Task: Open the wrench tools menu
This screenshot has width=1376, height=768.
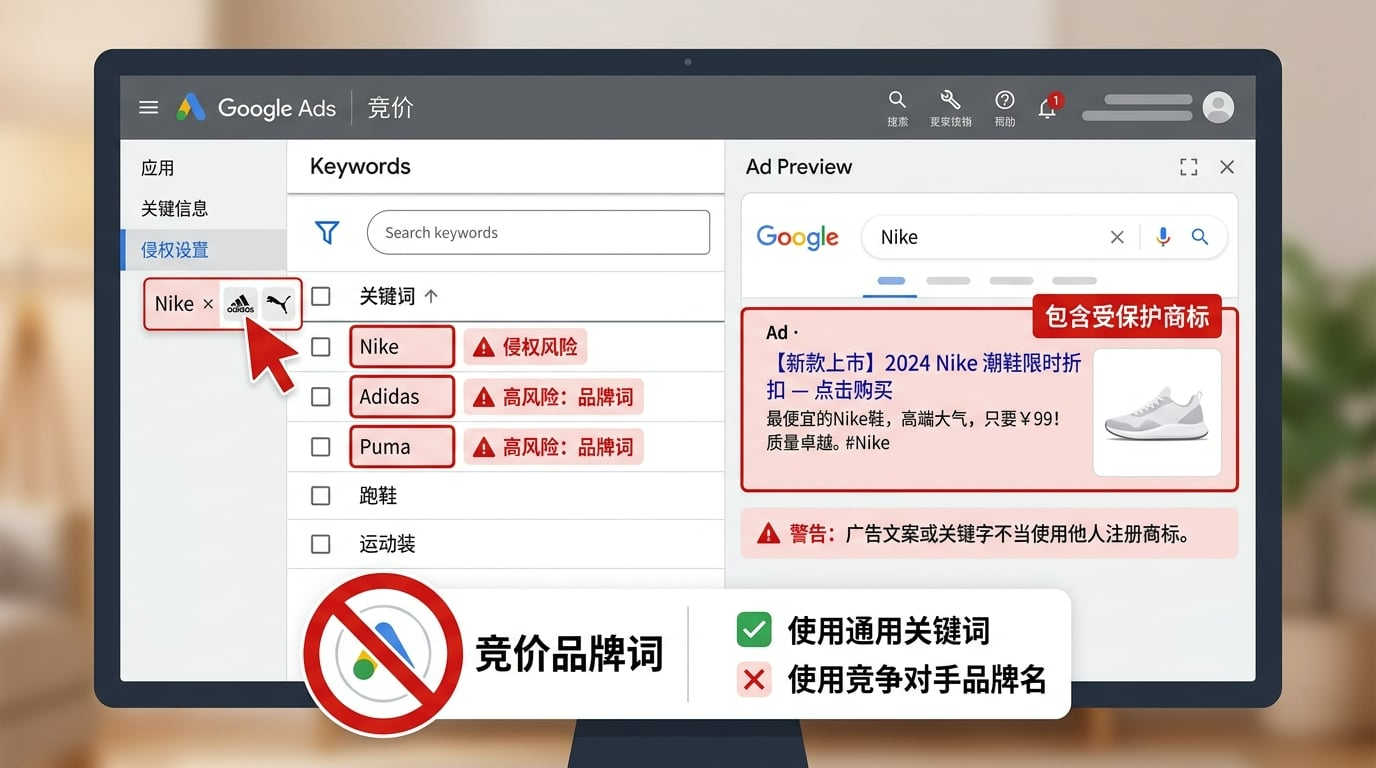Action: coord(950,100)
